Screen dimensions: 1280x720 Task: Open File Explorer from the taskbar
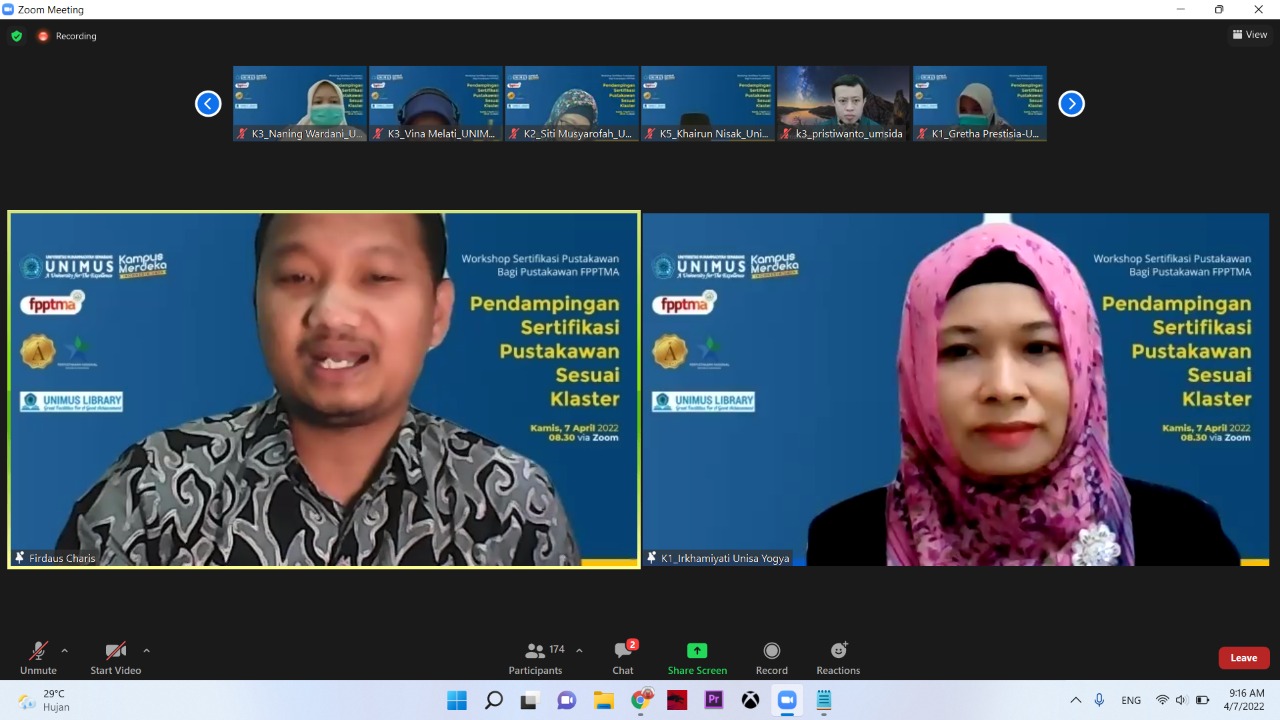tap(603, 700)
